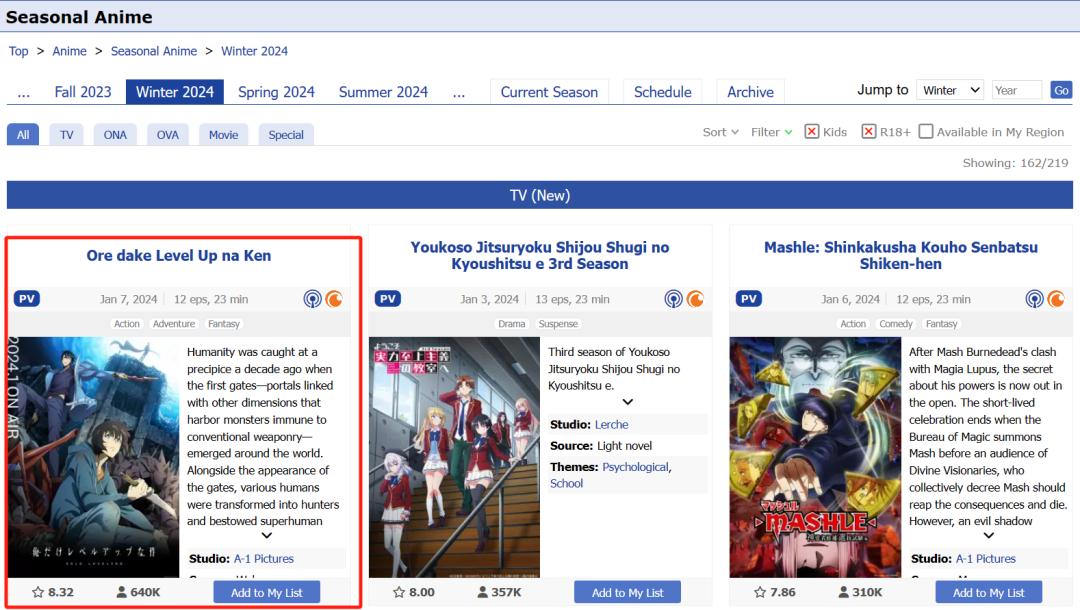Filter by Movie type
This screenshot has width=1080, height=610.
coord(223,135)
